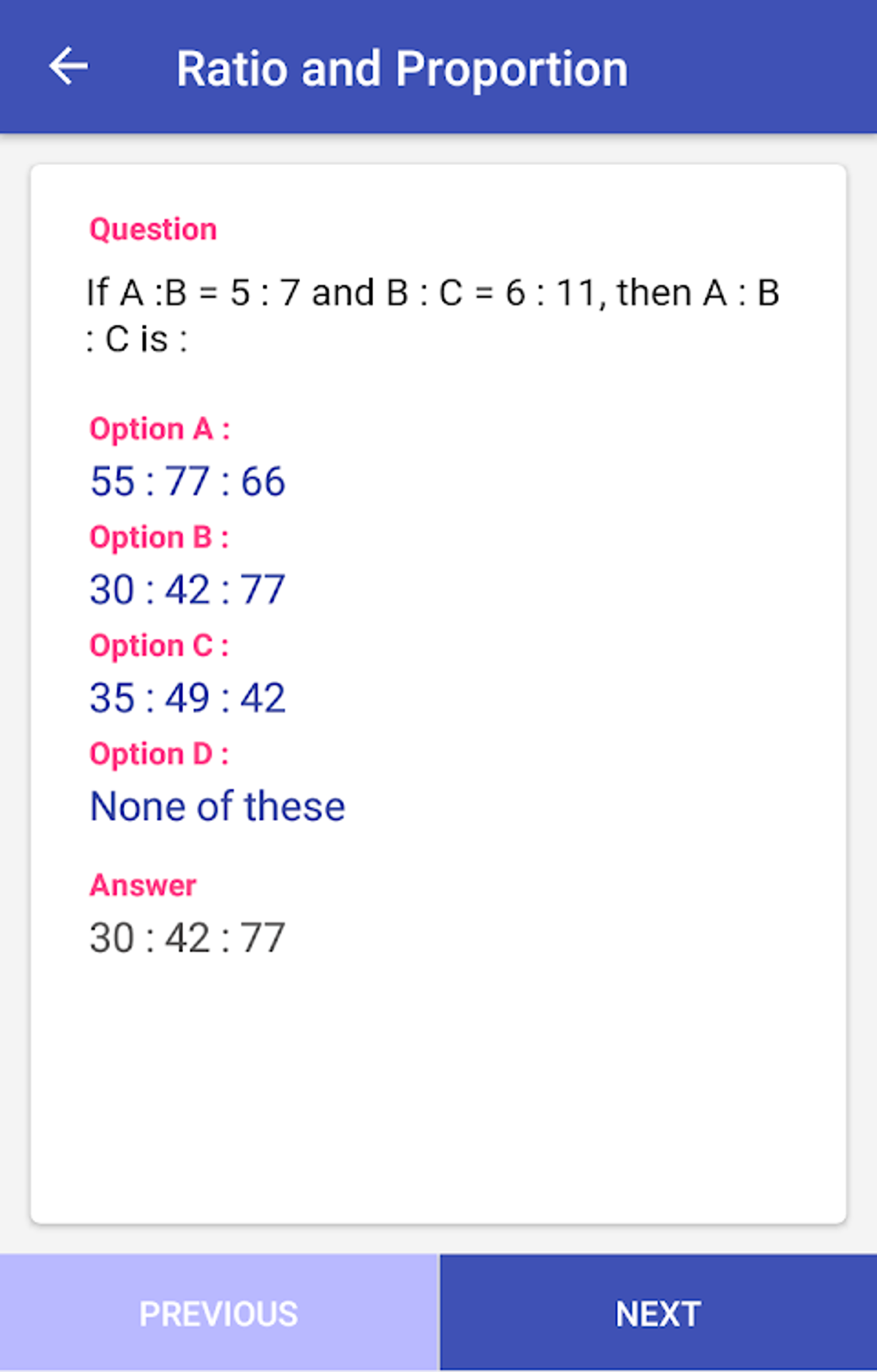Select answer option '35 : 49 : 42'
This screenshot has height=1372, width=877.
[188, 697]
